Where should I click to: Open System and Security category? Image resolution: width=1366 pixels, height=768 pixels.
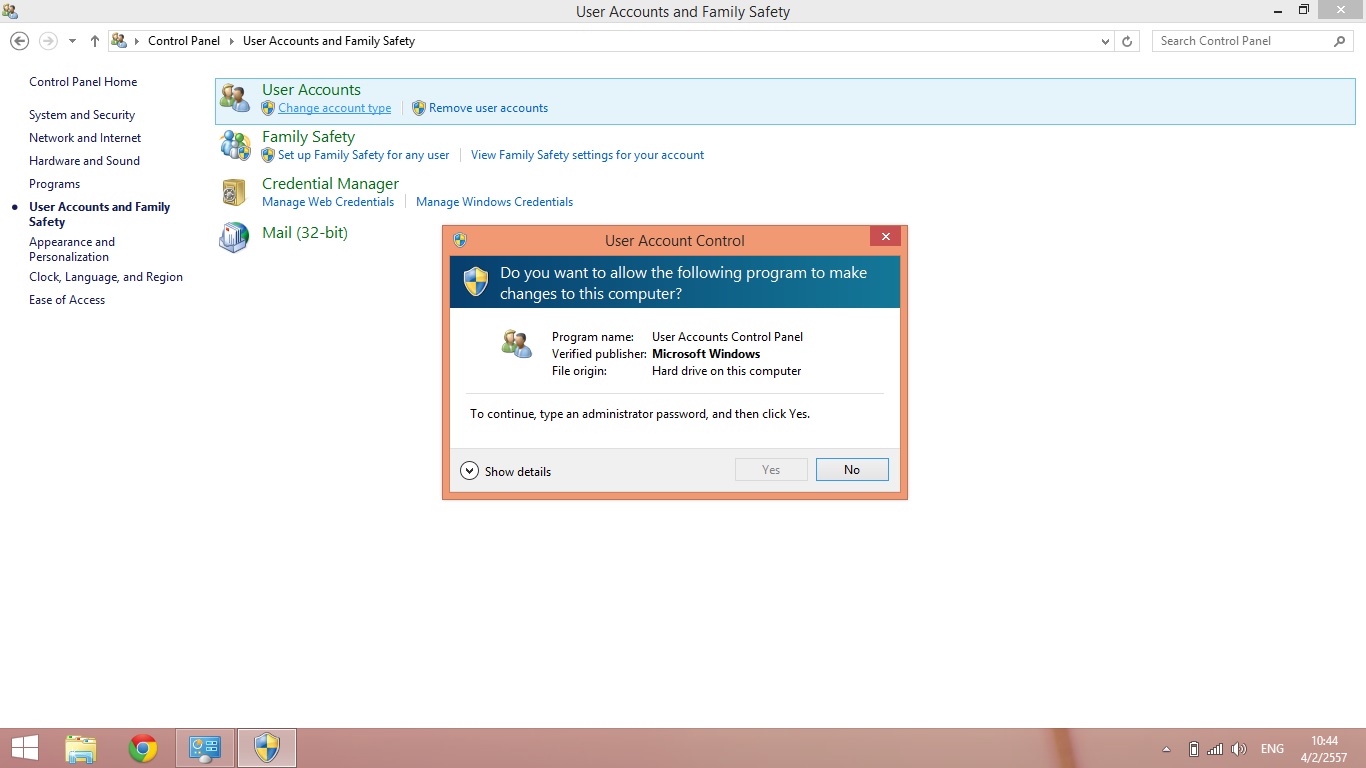click(x=82, y=115)
